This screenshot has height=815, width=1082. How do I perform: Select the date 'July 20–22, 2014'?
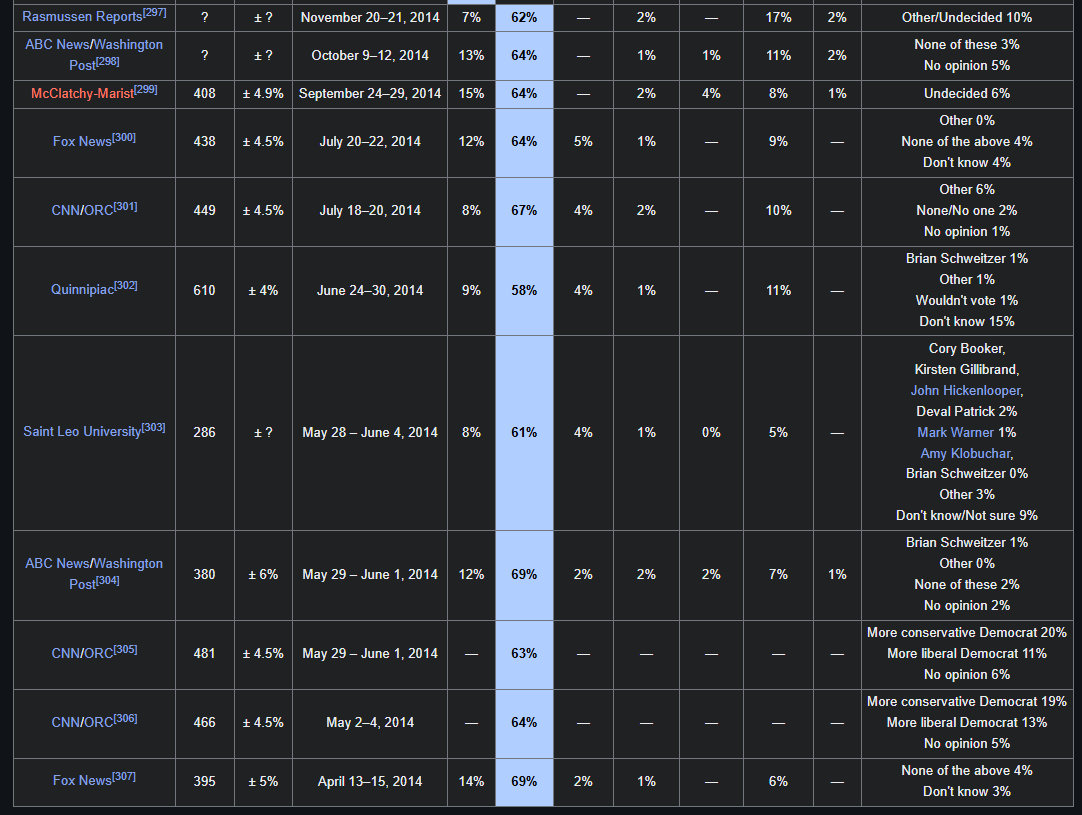click(370, 141)
